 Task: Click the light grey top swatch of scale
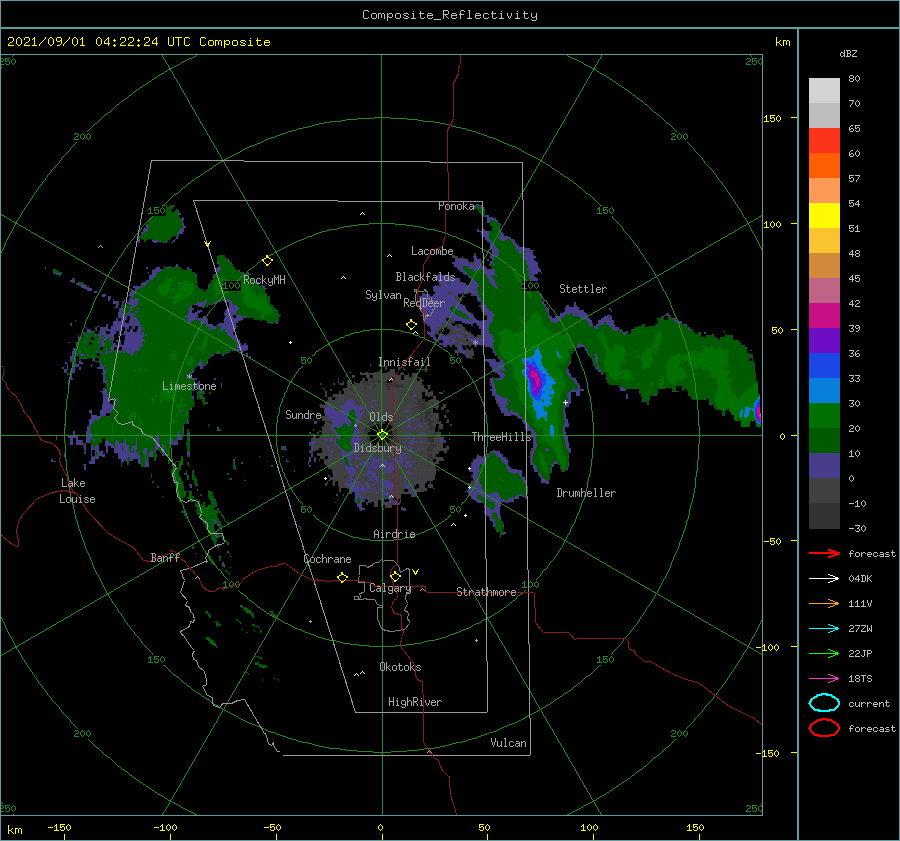(824, 91)
